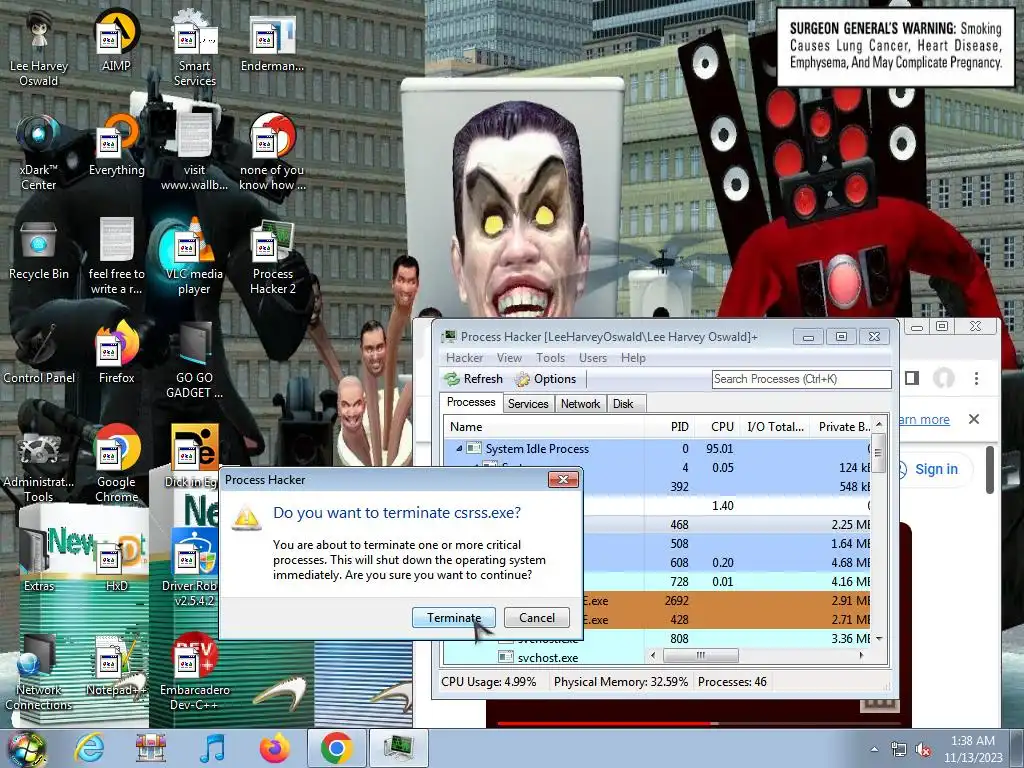Click the Search Processes field
1024x768 pixels.
click(801, 379)
